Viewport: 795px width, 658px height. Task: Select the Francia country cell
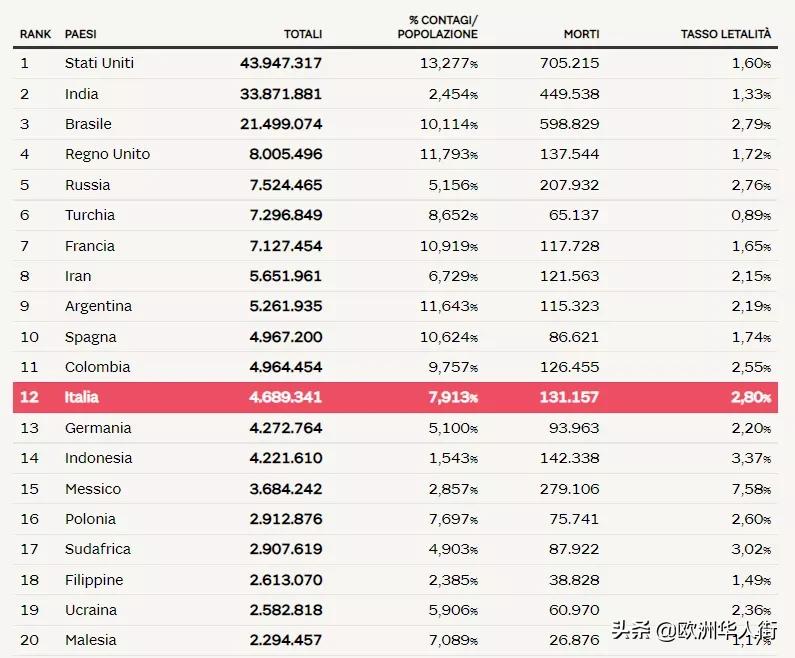(x=90, y=246)
